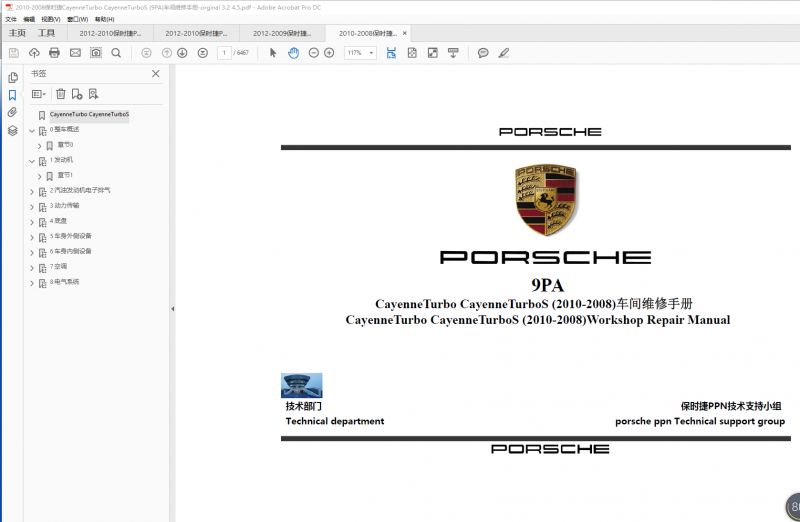The width and height of the screenshot is (800, 522).
Task: Jump to last page icon
Action: (203, 53)
